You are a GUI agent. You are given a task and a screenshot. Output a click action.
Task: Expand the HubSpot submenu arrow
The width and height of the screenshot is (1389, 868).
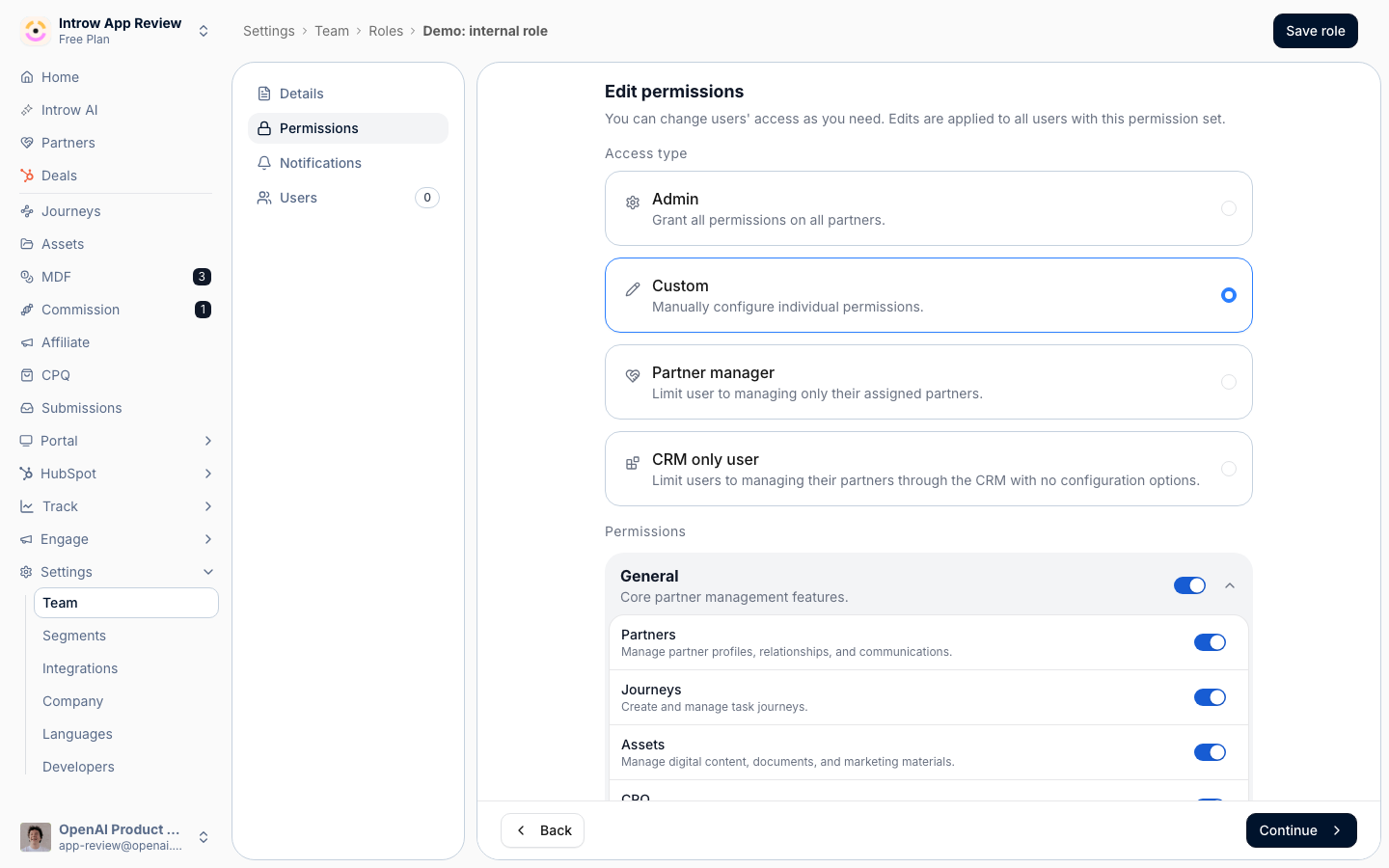pyautogui.click(x=208, y=474)
